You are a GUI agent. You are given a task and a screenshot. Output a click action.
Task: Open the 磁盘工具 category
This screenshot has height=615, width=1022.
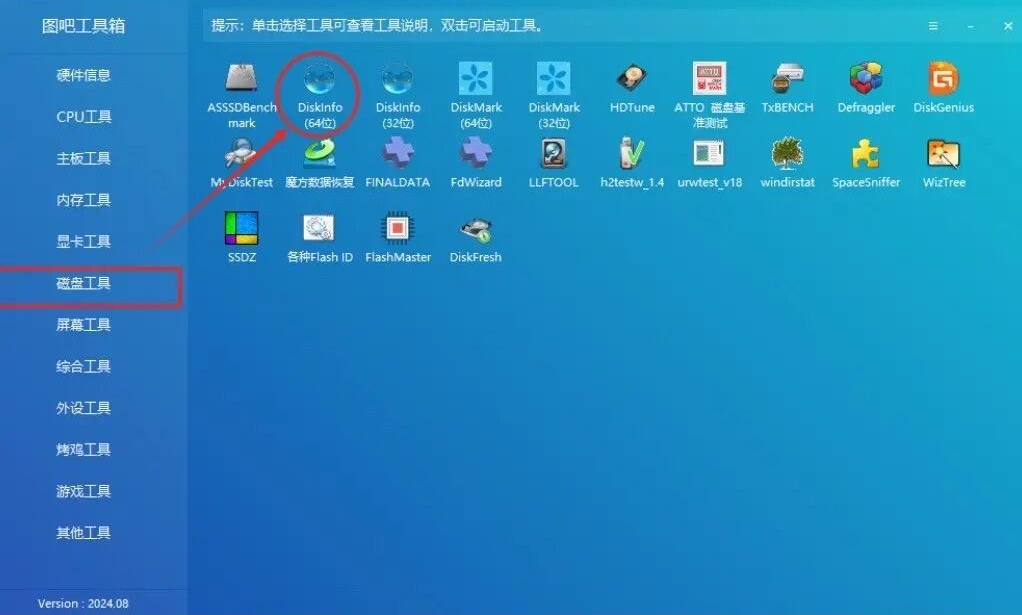pos(83,283)
